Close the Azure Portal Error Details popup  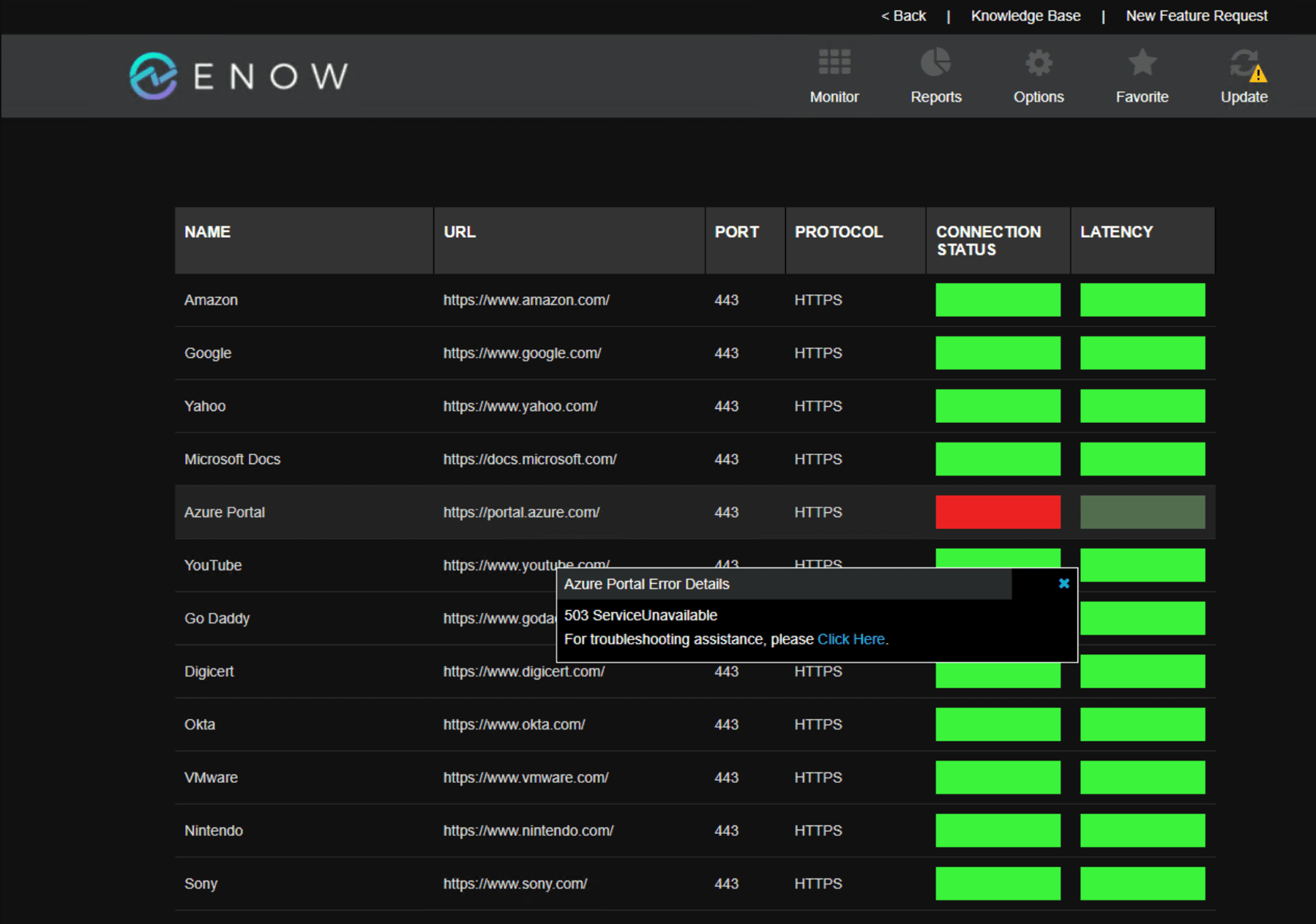[x=1063, y=584]
